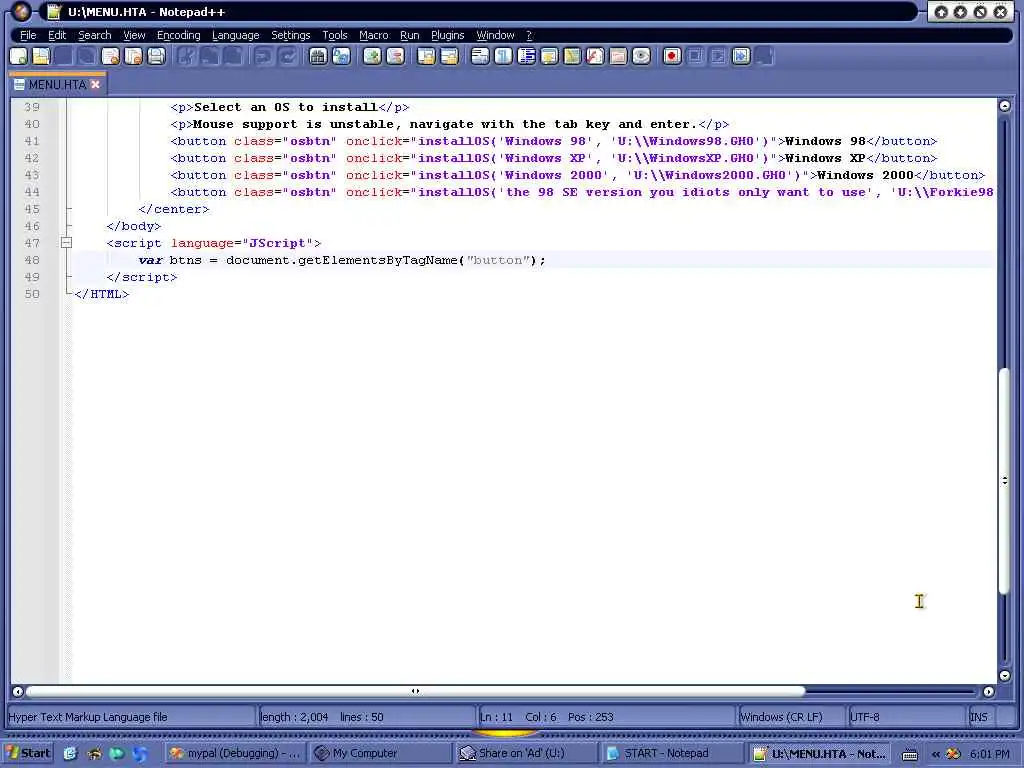Expand hidden tray icons chevron in taskbar

(936, 754)
